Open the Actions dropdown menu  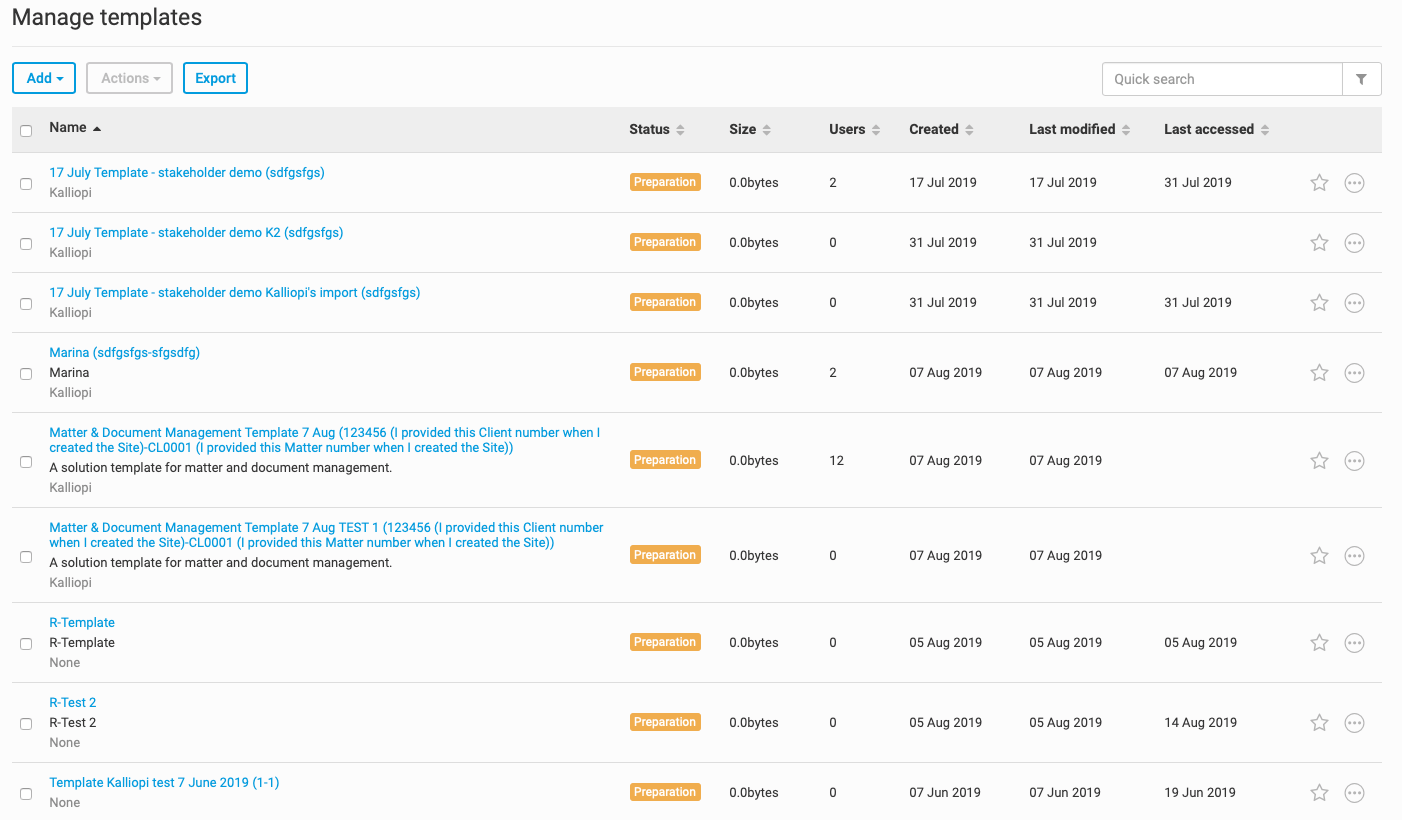pos(130,78)
